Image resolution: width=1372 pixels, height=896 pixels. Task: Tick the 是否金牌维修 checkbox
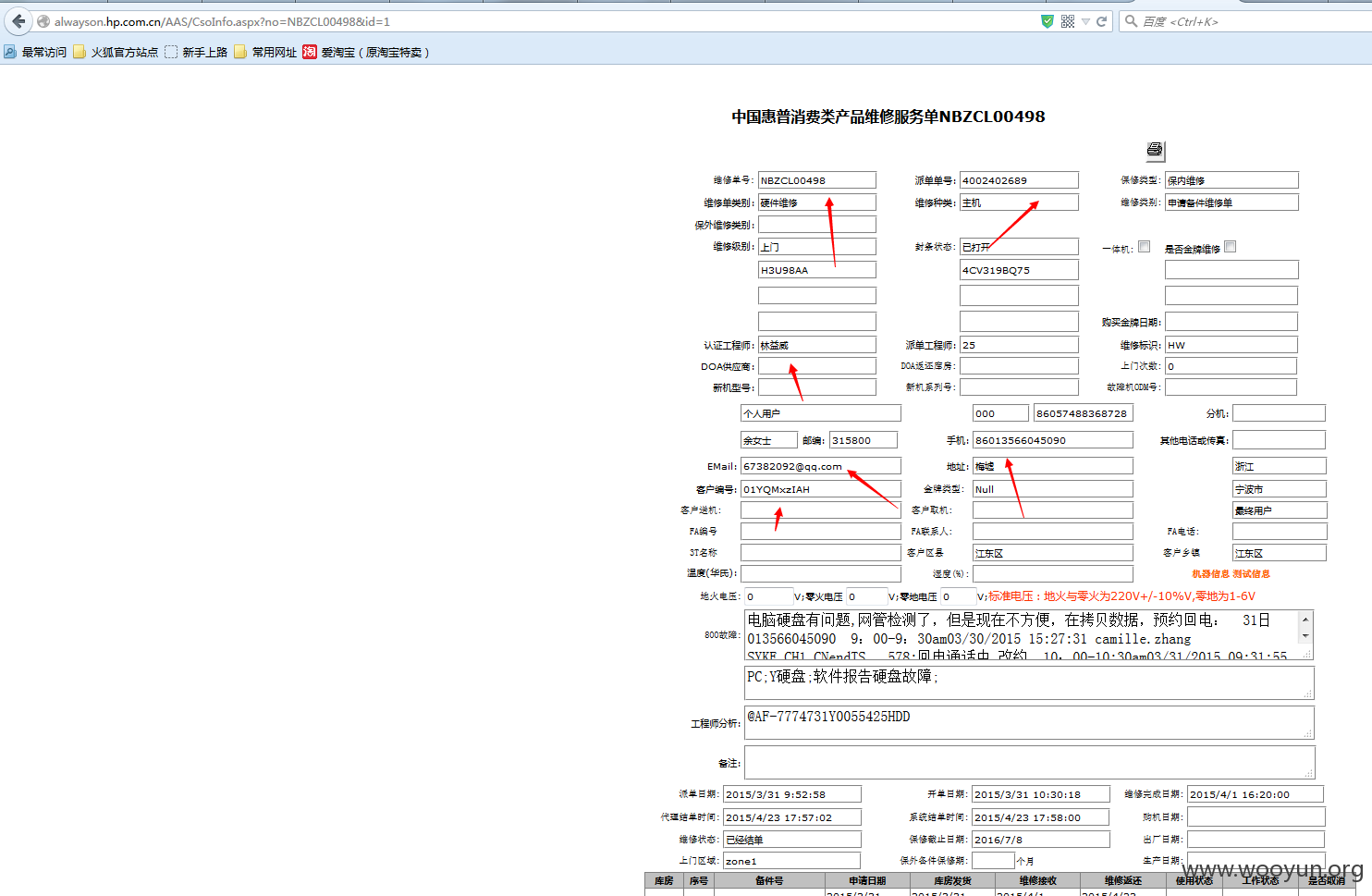click(1230, 247)
